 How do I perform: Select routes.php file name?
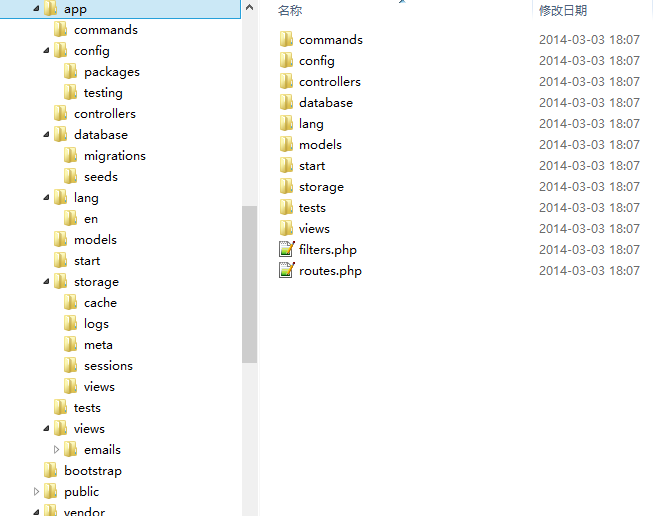coord(330,271)
